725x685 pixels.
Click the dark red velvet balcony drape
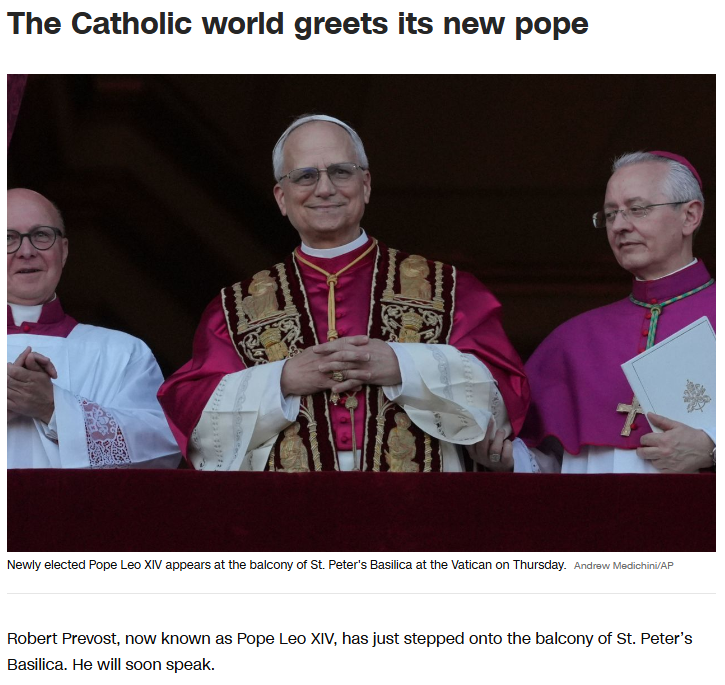click(361, 510)
